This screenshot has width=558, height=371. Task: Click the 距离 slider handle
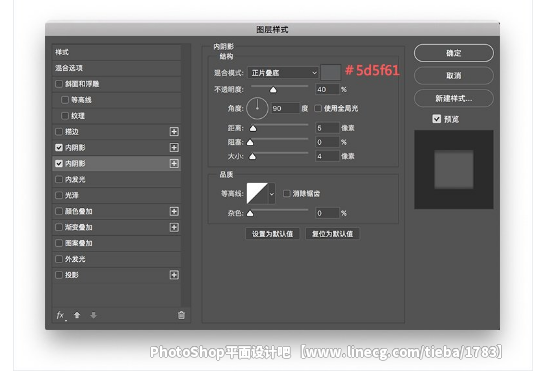point(253,128)
